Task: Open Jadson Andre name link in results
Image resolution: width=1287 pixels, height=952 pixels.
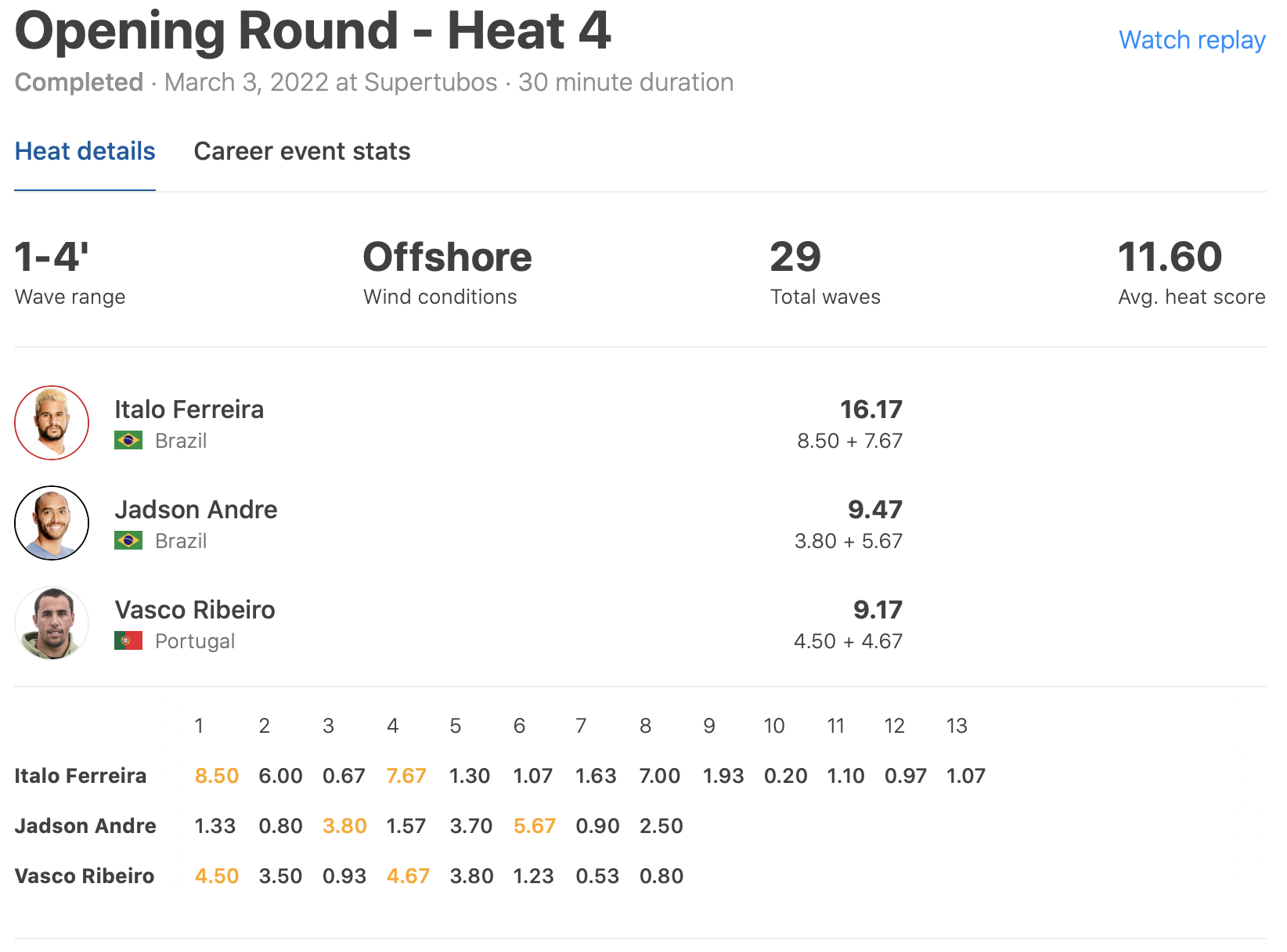Action: coord(196,510)
